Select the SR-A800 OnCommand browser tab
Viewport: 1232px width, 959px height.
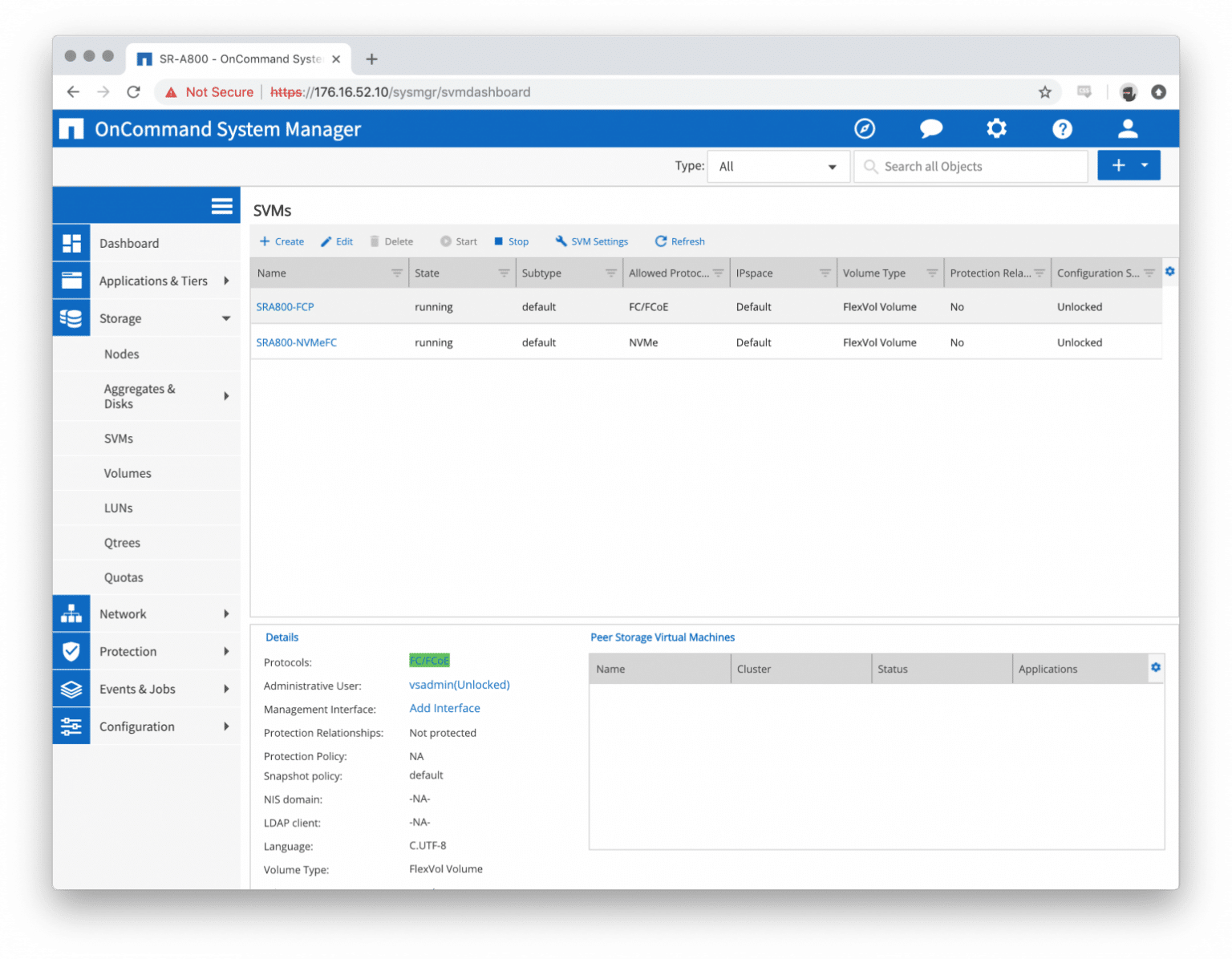coord(240,59)
